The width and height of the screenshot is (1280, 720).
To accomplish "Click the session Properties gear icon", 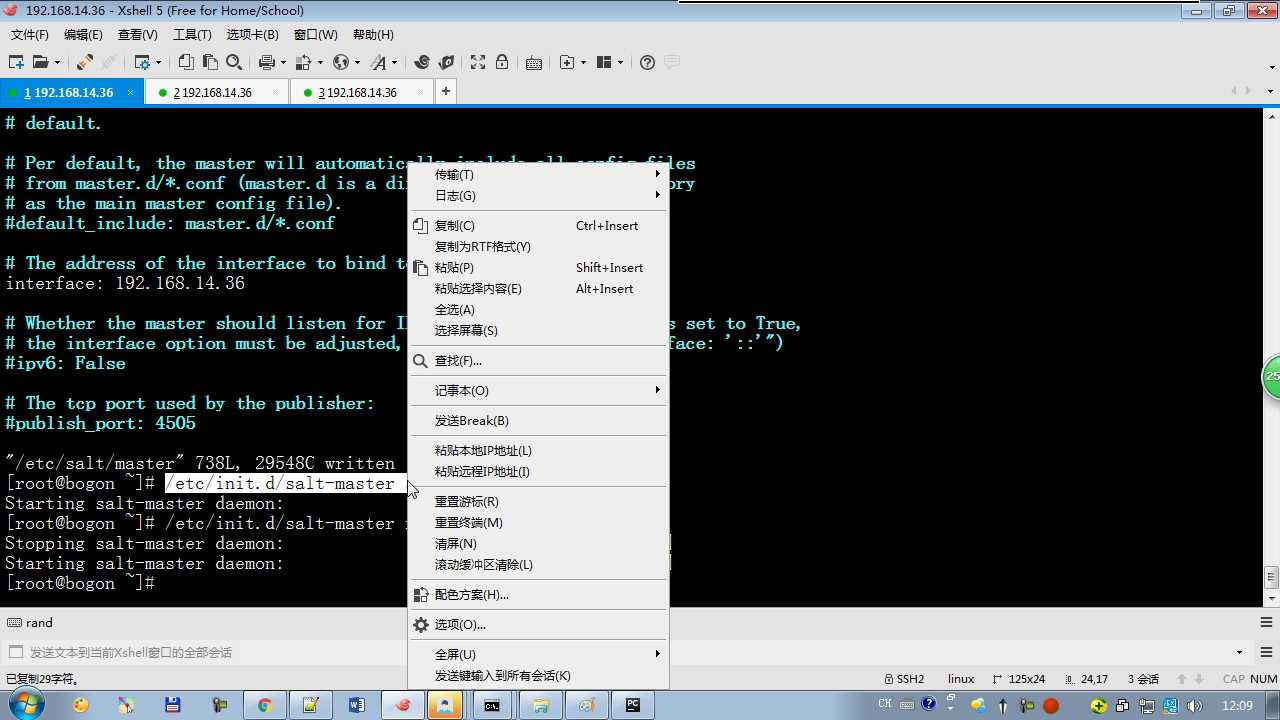I will coord(142,62).
